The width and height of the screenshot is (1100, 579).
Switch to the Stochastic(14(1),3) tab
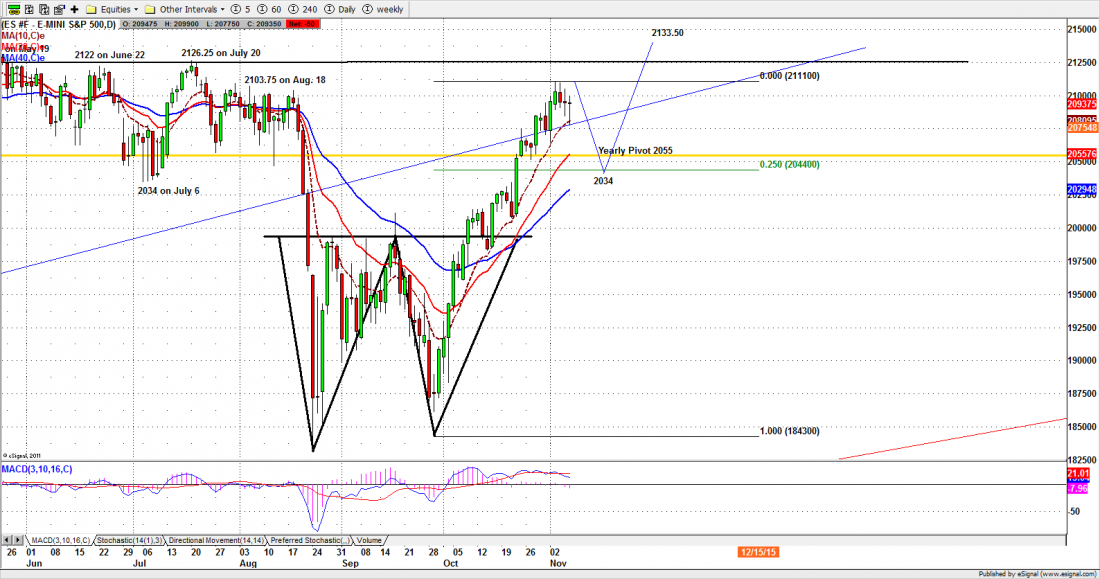[x=130, y=540]
